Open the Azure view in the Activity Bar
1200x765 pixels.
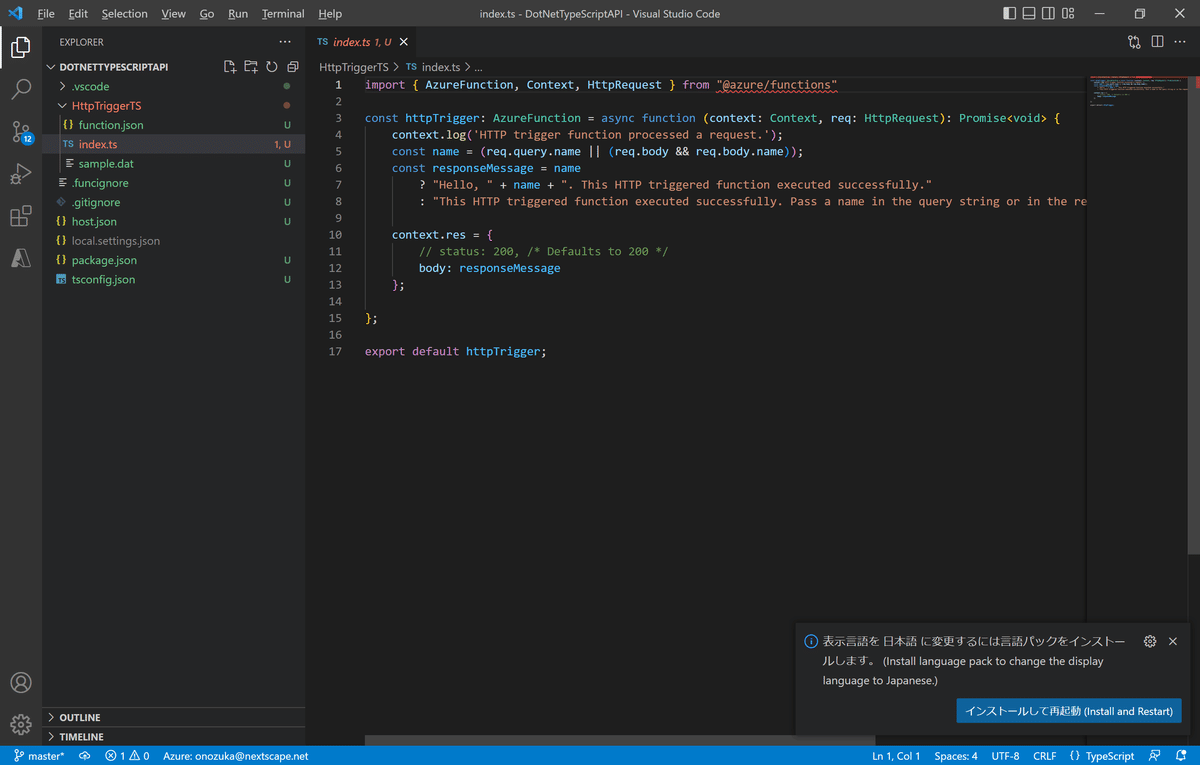pyautogui.click(x=21, y=257)
